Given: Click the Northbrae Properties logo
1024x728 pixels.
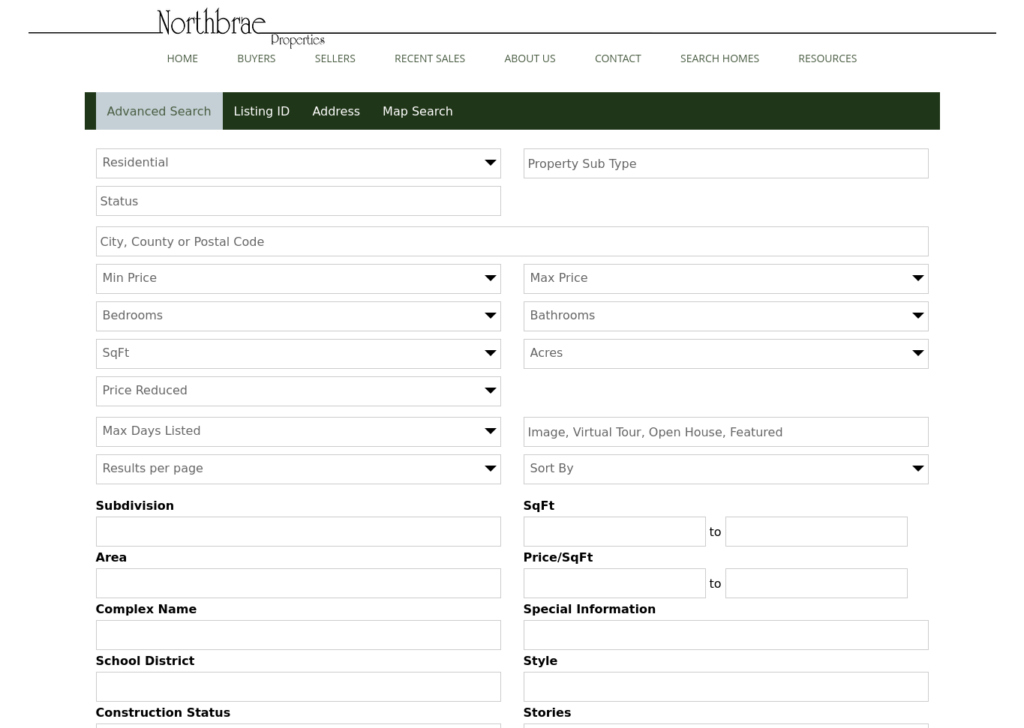Looking at the screenshot, I should 241,28.
